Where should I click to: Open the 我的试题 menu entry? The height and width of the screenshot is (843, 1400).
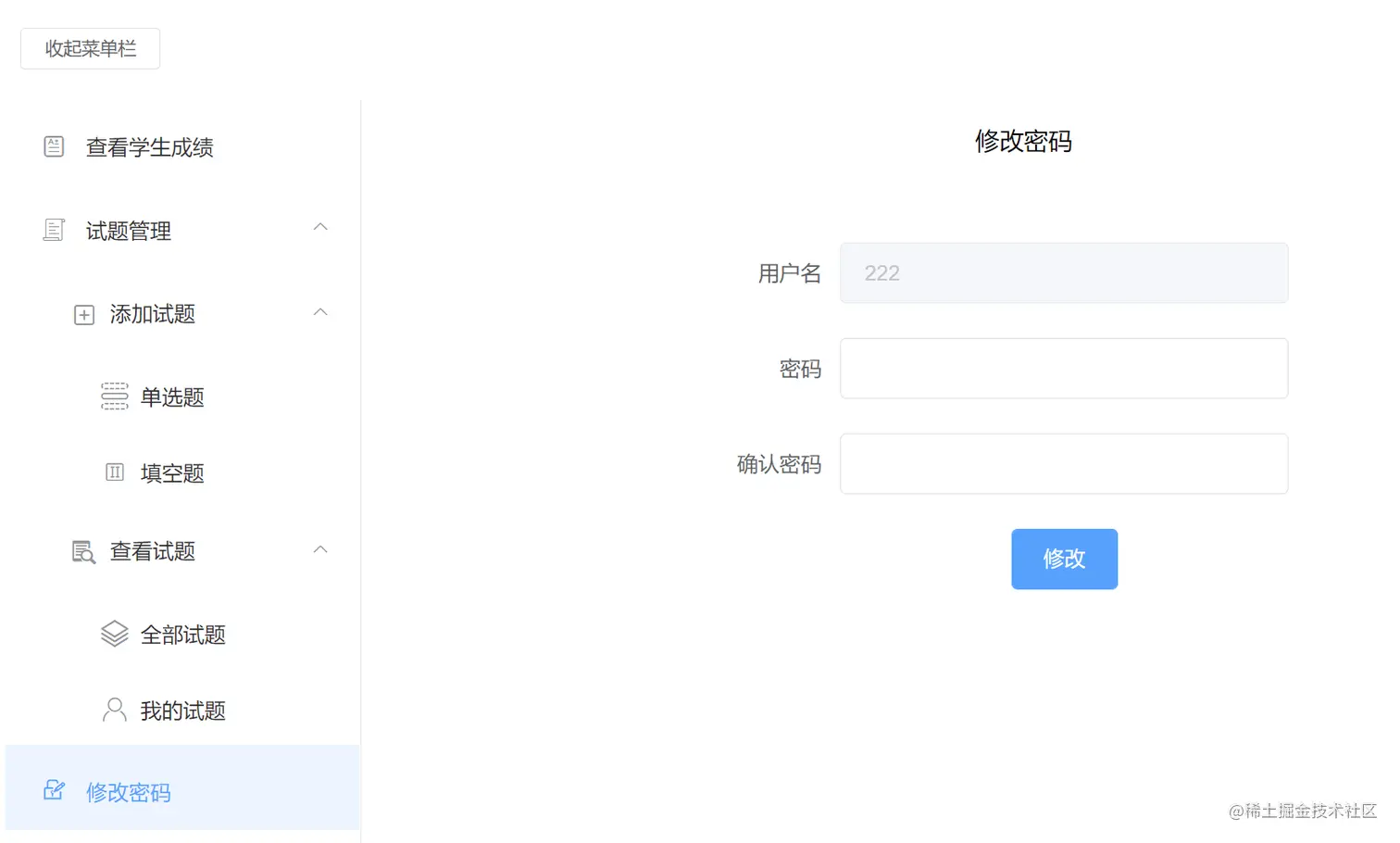(x=183, y=711)
